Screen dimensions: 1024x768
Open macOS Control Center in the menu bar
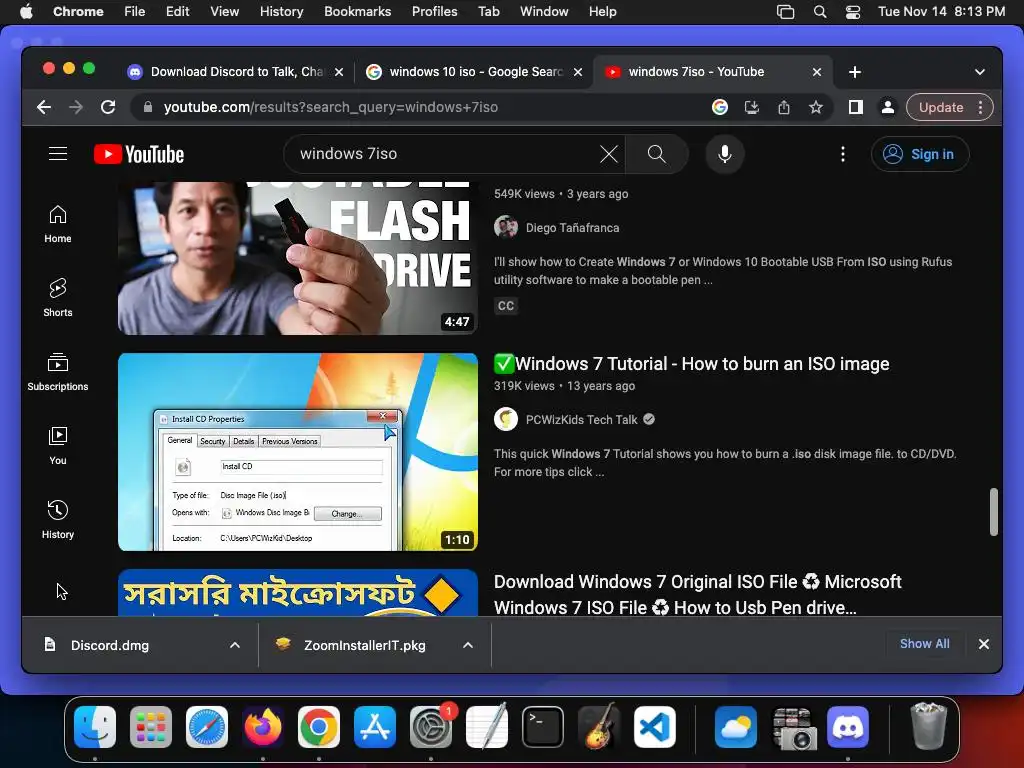(x=853, y=12)
